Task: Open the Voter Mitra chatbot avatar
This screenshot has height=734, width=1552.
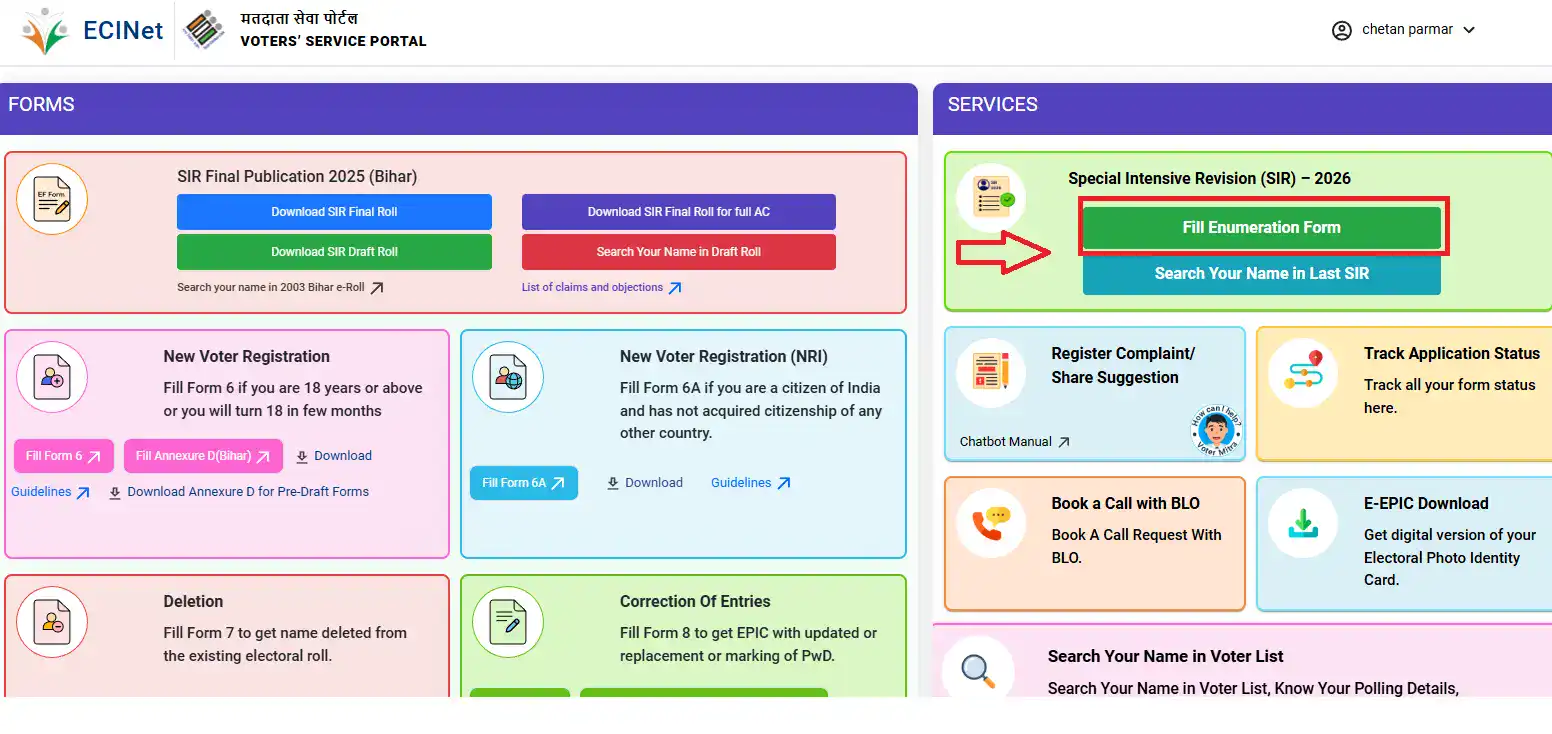Action: pyautogui.click(x=1215, y=431)
